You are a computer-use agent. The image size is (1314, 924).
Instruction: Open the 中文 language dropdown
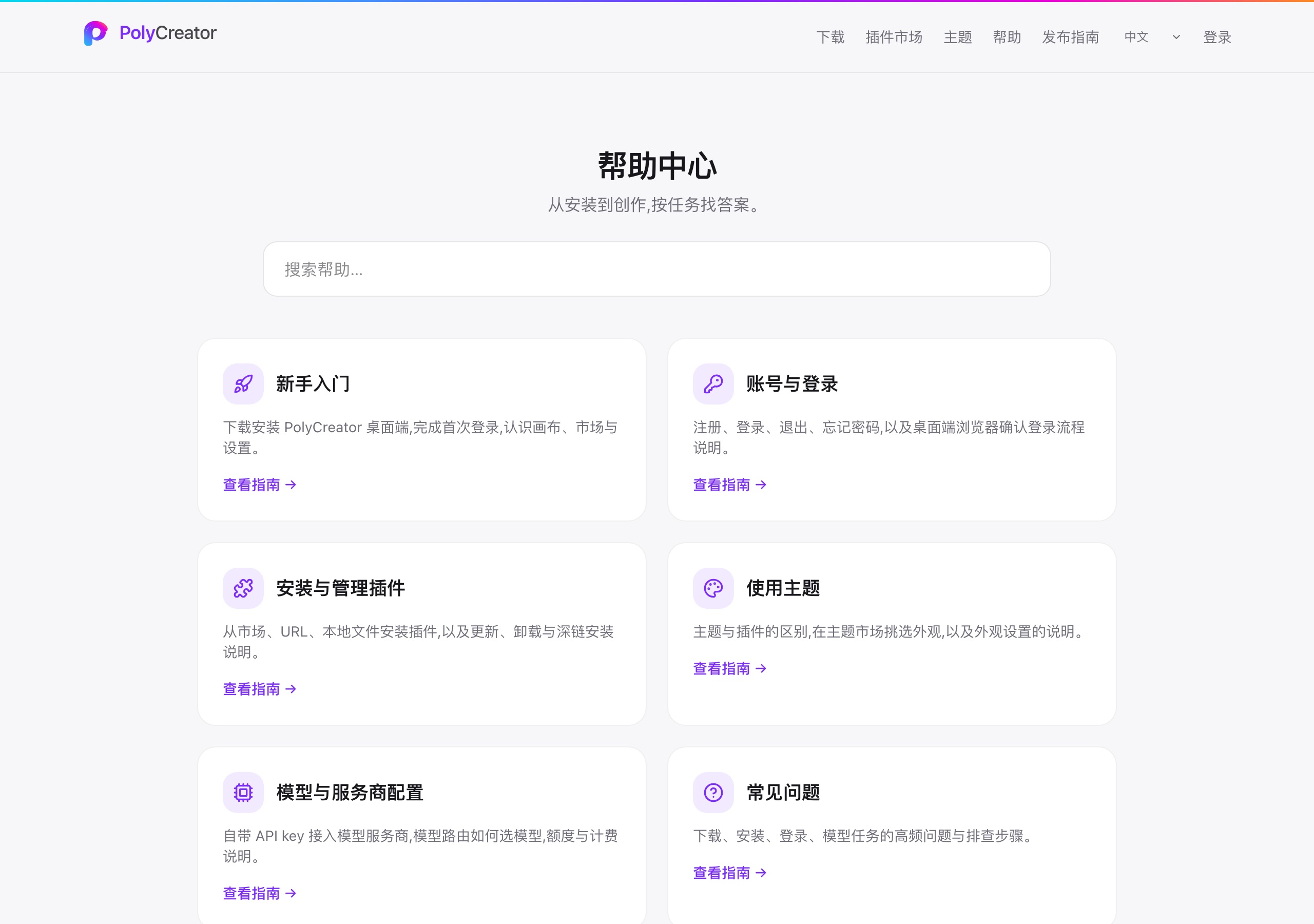tap(1153, 37)
